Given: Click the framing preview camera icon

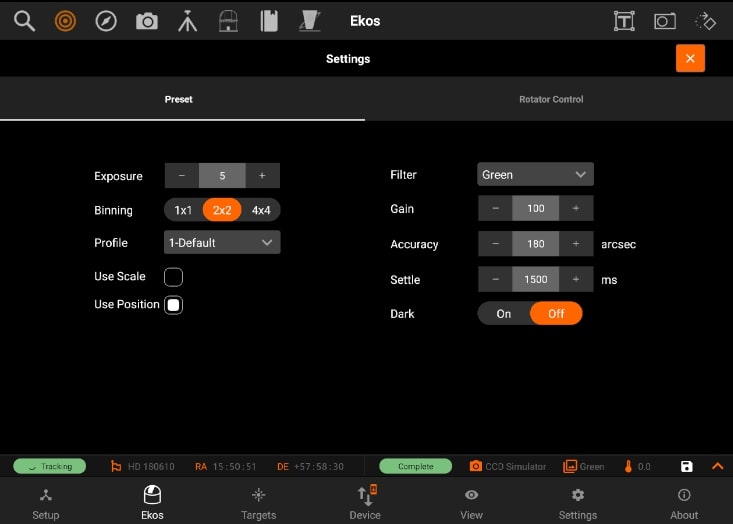Looking at the screenshot, I should [665, 21].
